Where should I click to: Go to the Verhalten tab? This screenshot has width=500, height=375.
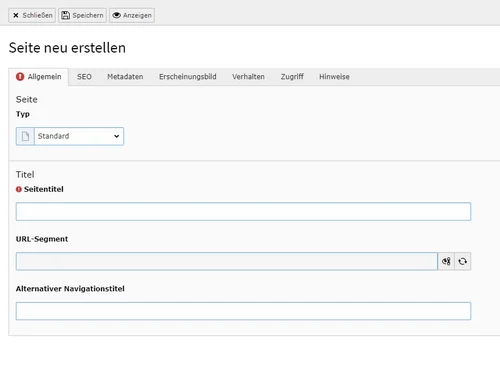tap(248, 77)
